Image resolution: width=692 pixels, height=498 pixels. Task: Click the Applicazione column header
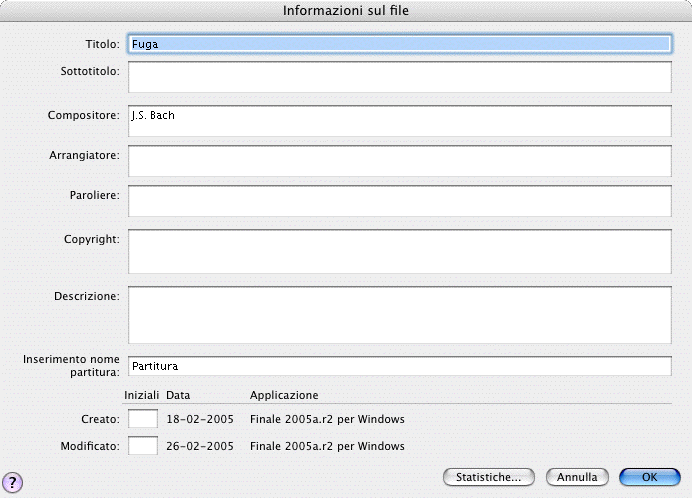[x=284, y=395]
